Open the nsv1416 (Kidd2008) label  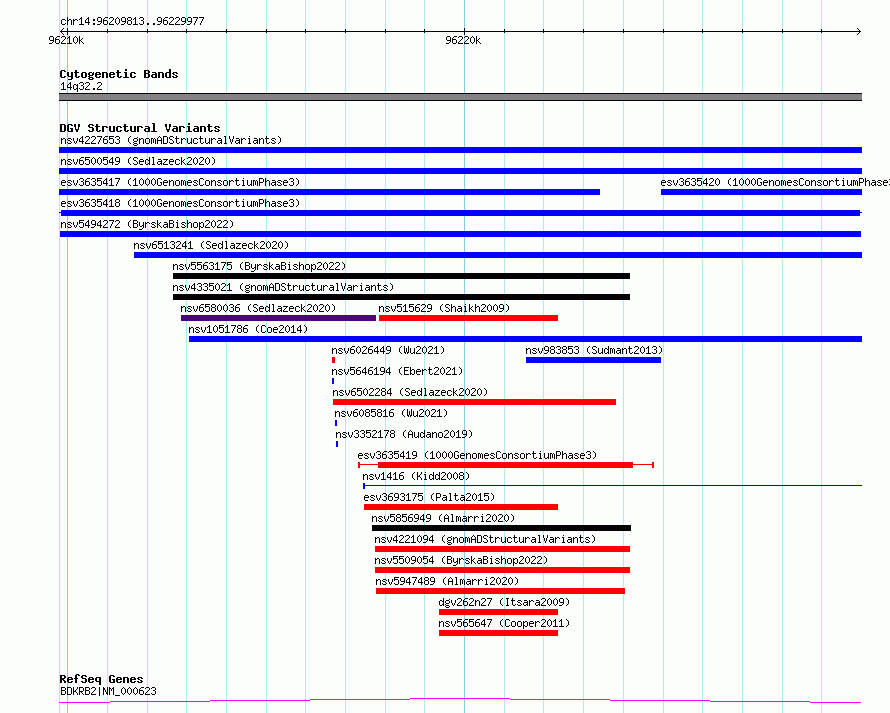click(416, 476)
